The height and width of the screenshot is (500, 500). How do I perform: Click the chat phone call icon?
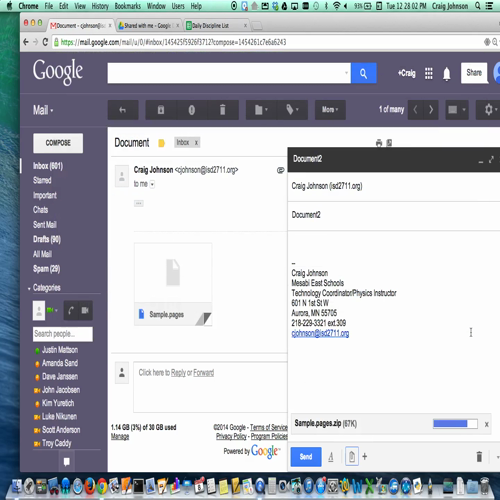(71, 311)
